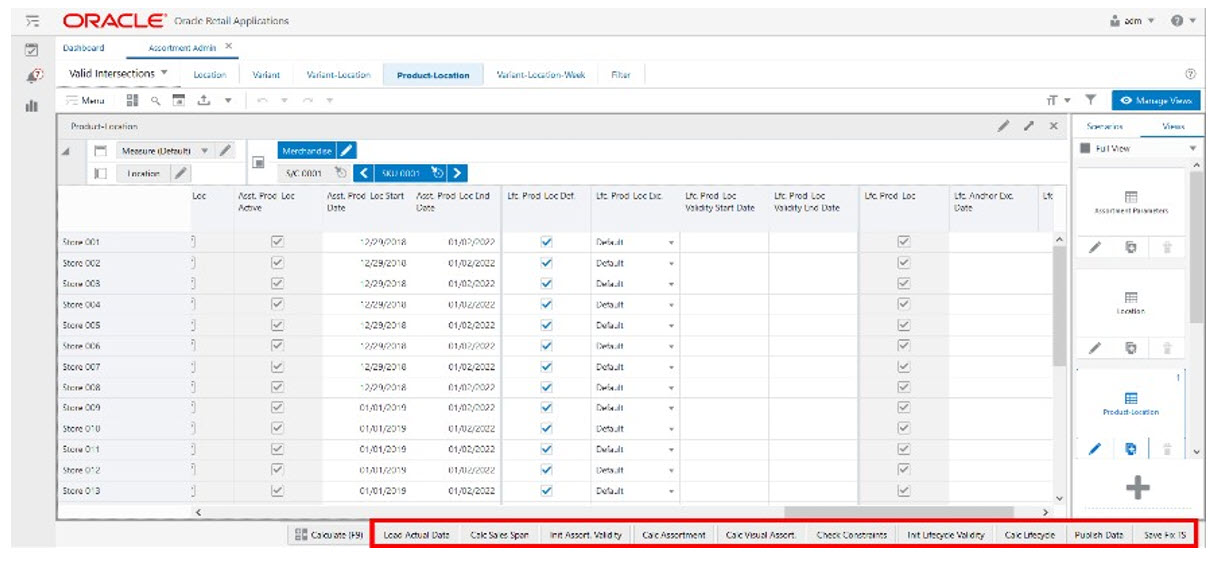The width and height of the screenshot is (1219, 561).
Task: Go to next SKU with right arrow
Action: click(x=457, y=174)
